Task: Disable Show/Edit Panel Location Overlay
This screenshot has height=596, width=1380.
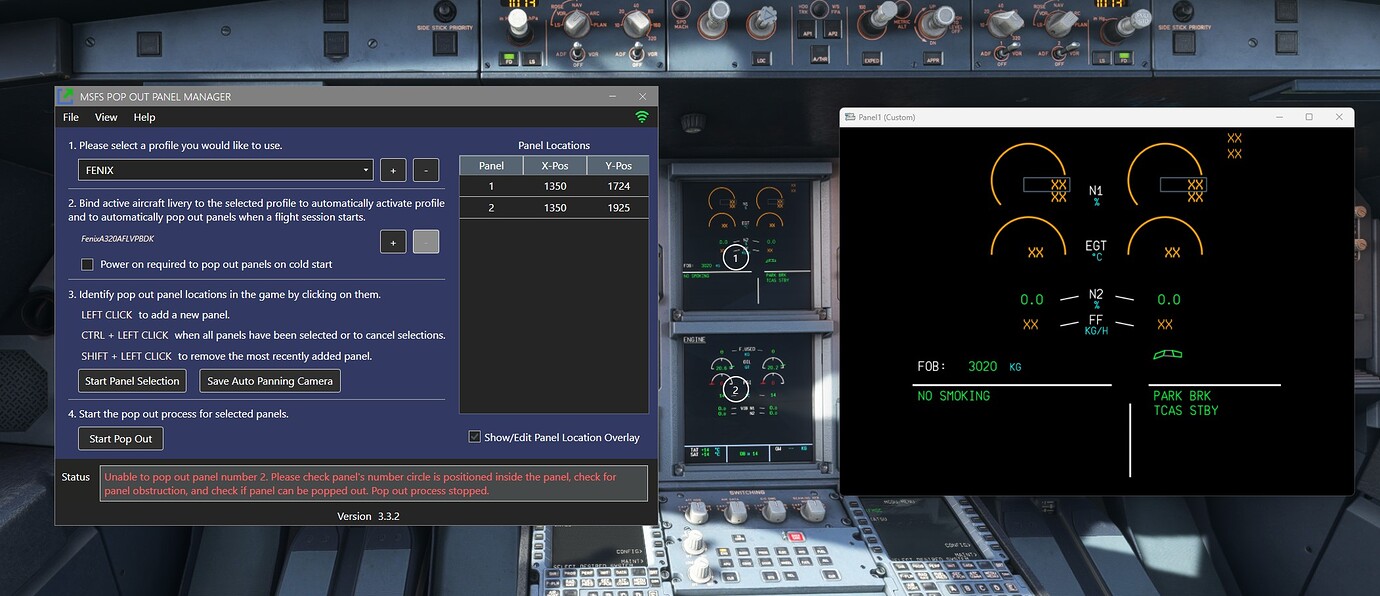Action: (475, 437)
